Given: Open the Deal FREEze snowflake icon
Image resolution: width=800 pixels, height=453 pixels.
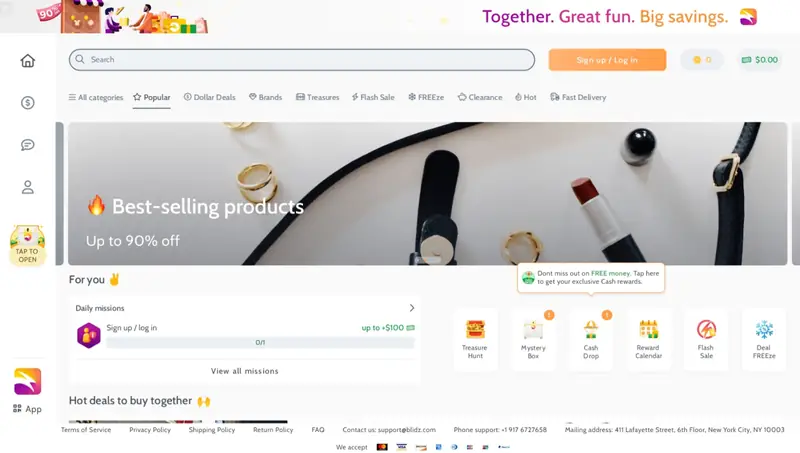Looking at the screenshot, I should (764, 329).
